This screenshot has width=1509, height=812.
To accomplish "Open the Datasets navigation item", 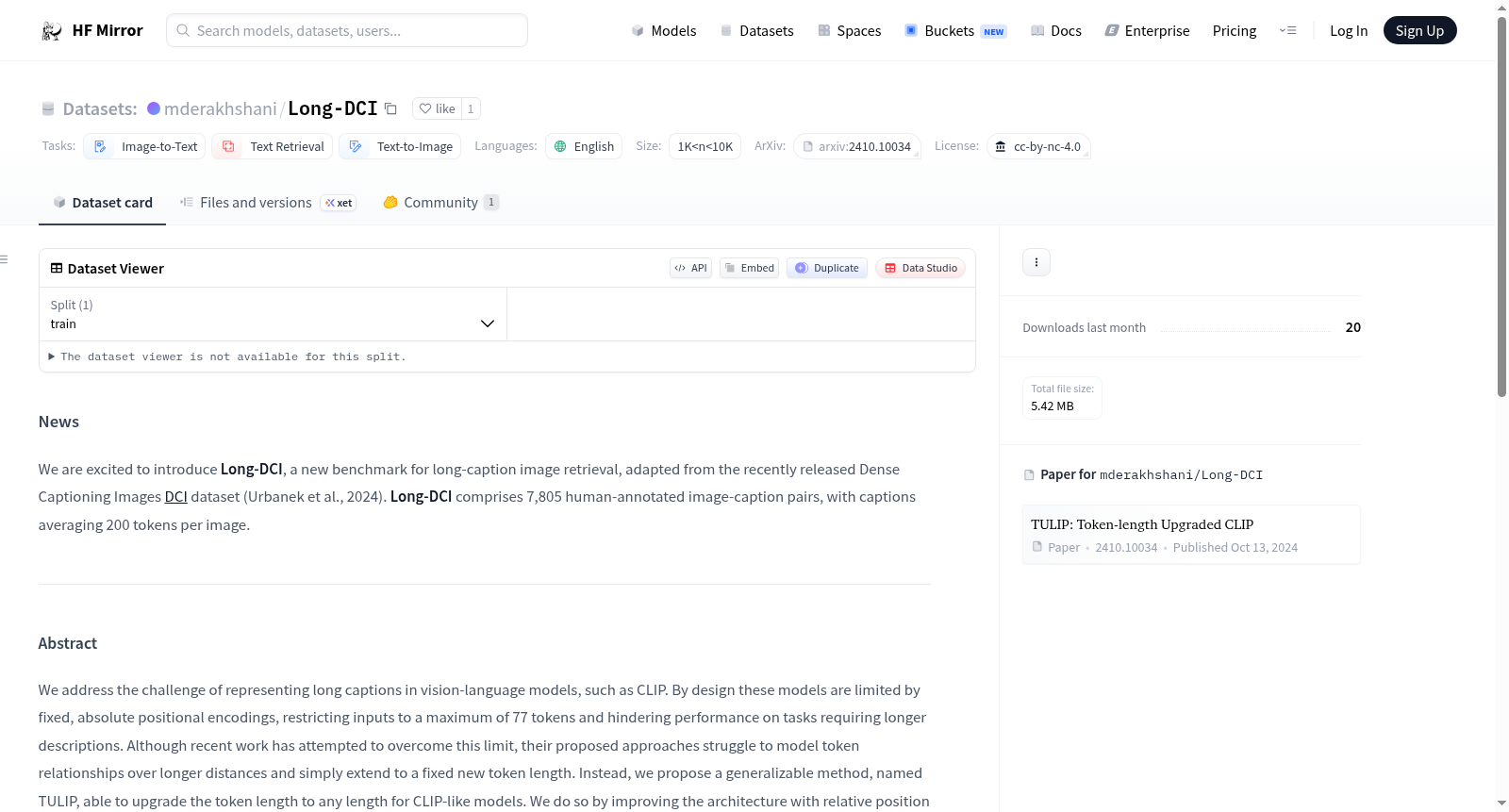I will coord(757,31).
